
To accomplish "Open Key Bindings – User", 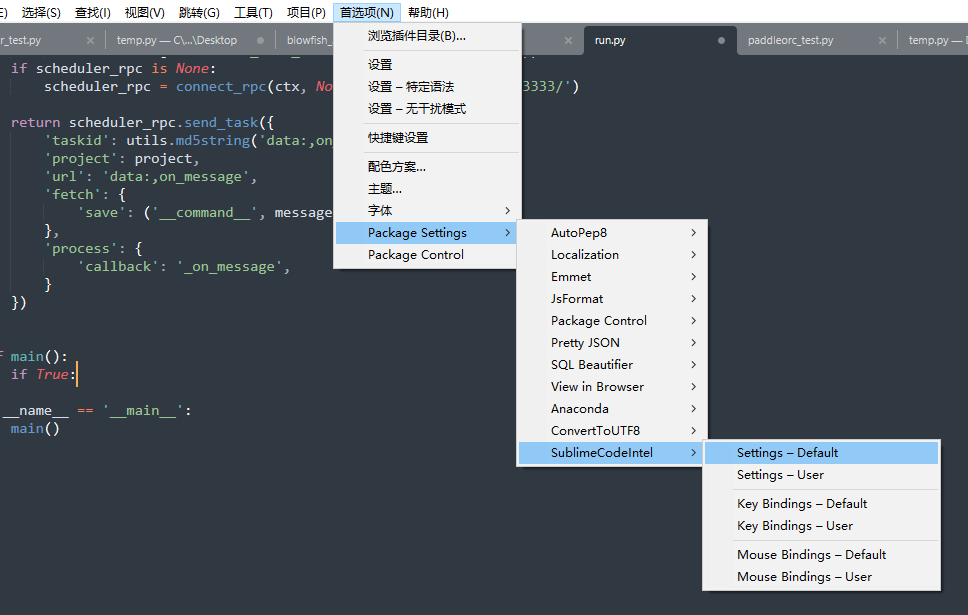I will click(x=822, y=526).
